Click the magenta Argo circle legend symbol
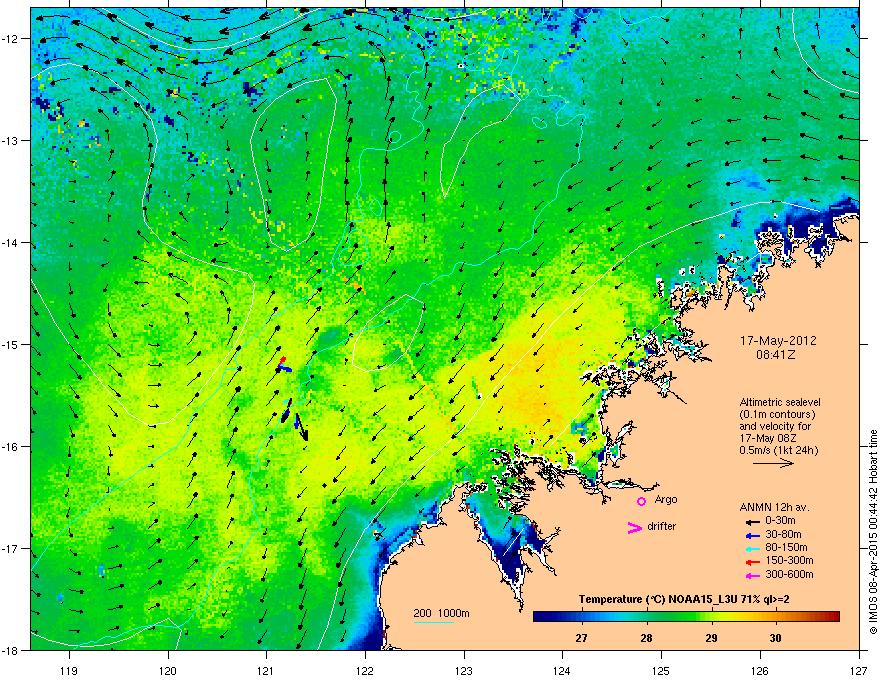 [641, 501]
